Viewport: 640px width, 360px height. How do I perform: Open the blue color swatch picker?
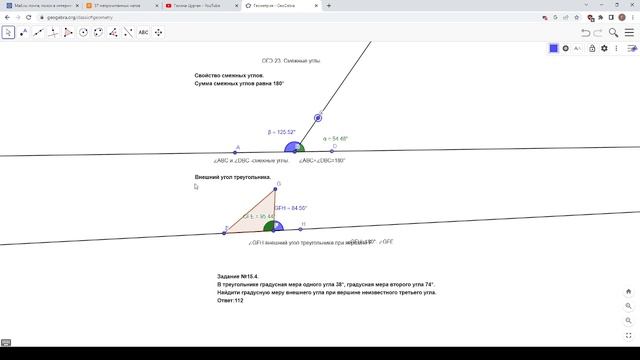point(553,49)
